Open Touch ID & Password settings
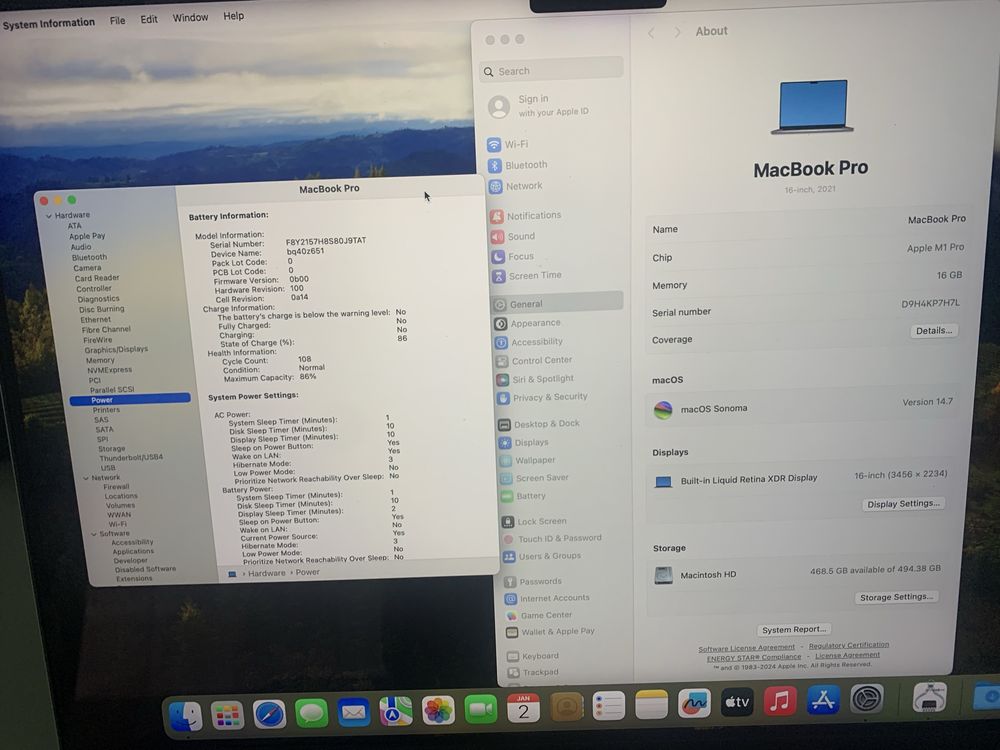This screenshot has width=1000, height=750. pyautogui.click(x=553, y=538)
